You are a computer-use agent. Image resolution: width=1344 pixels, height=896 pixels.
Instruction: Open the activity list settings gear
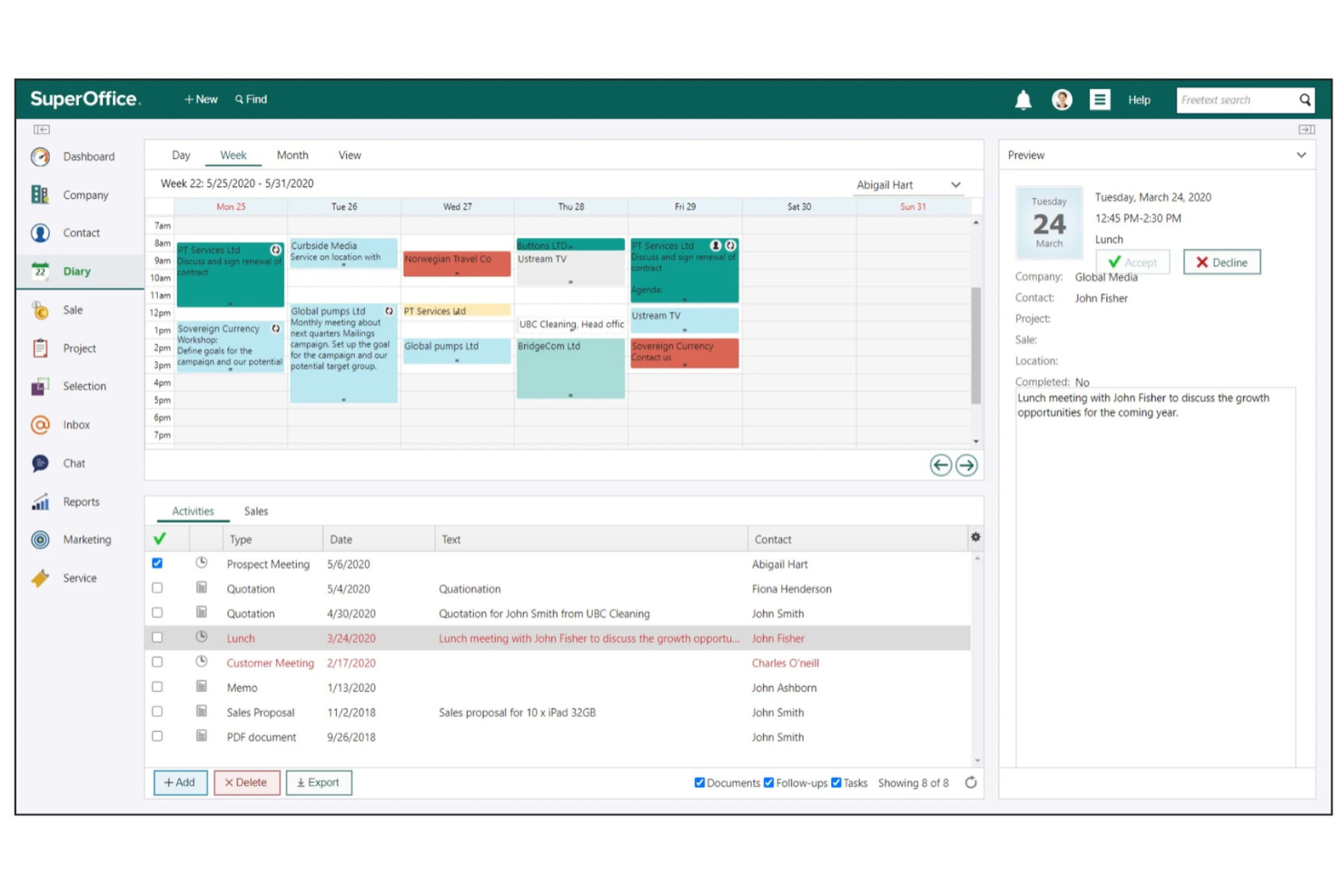[975, 537]
